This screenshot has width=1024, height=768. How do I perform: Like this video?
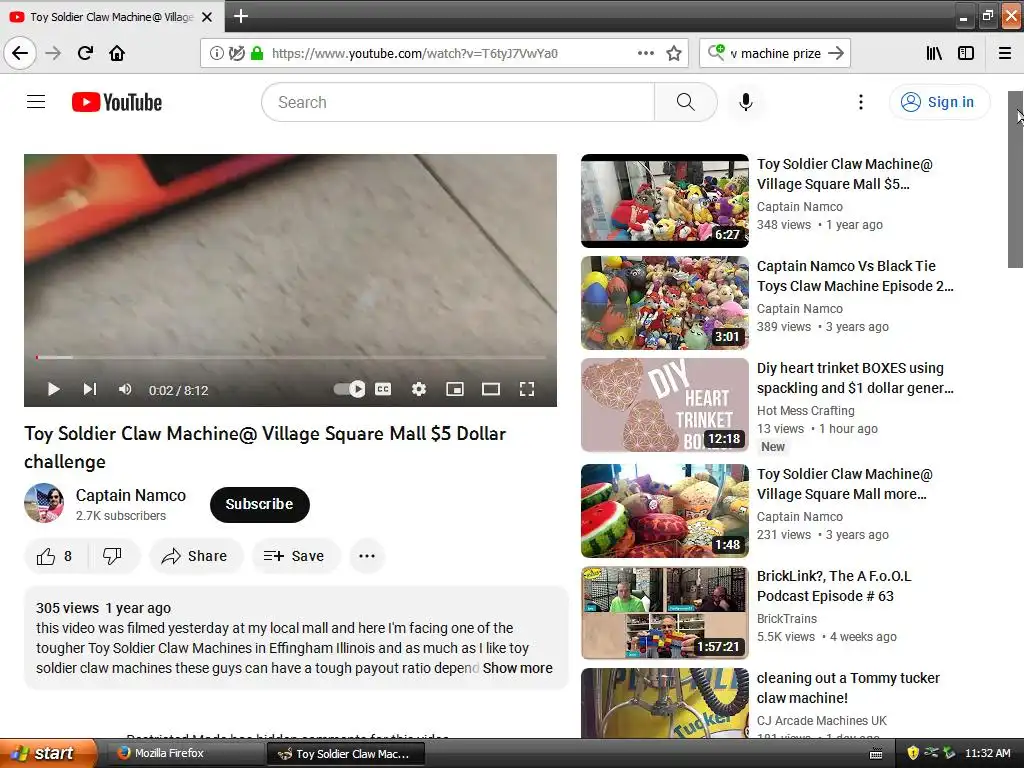click(x=55, y=556)
